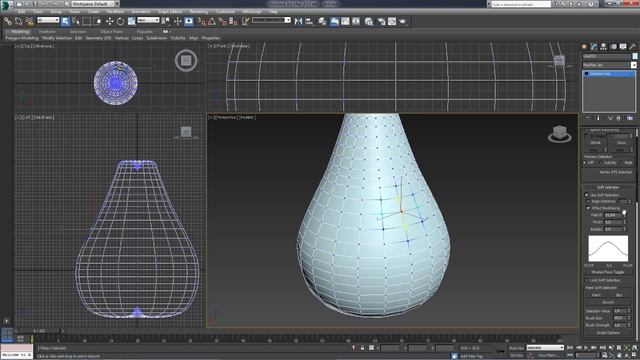640x360 pixels.
Task: Click the Select by Name tool
Action: click(x=76, y=21)
